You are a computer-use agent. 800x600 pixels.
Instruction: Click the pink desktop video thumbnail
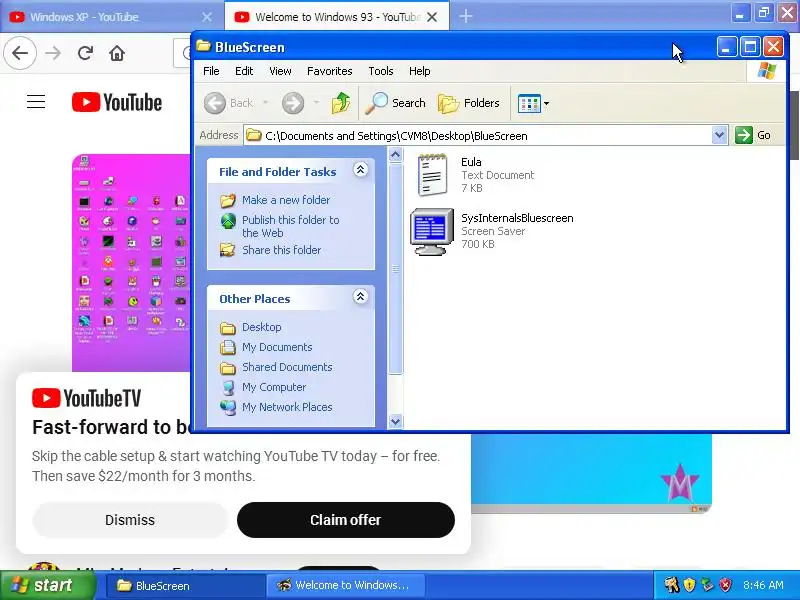(131, 263)
